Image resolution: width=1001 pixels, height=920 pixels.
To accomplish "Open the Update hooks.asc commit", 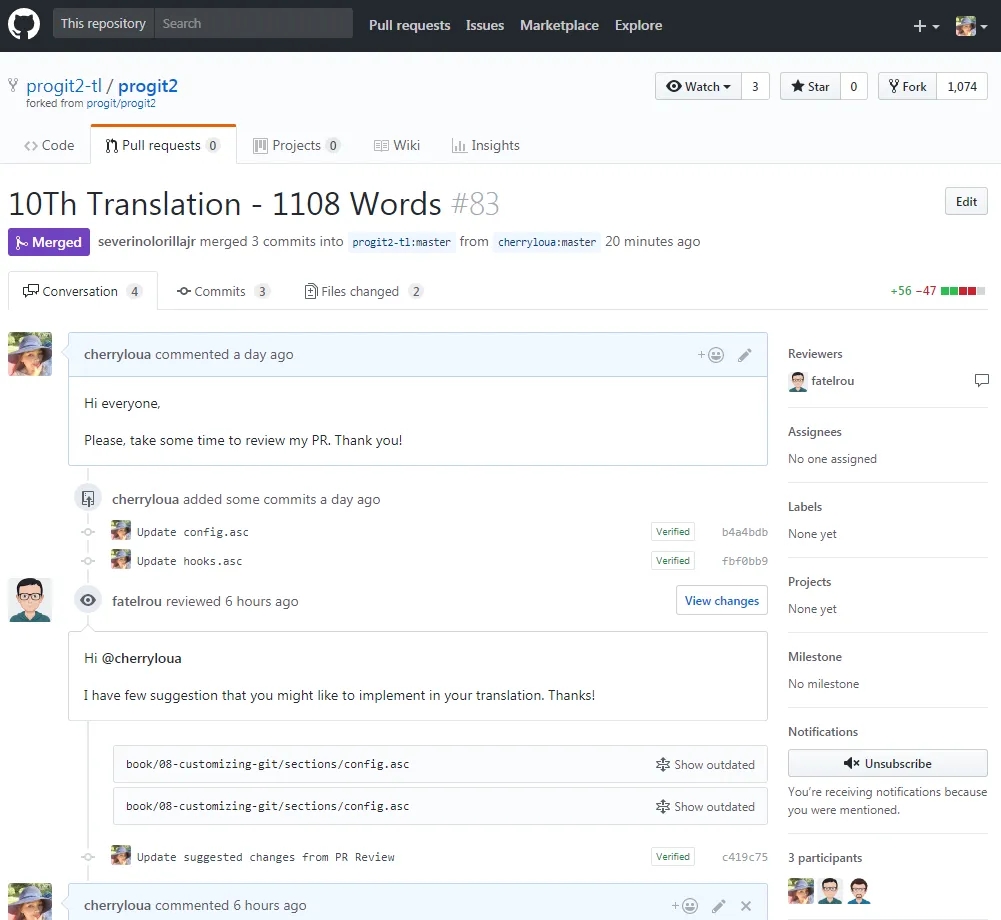I will [x=189, y=561].
